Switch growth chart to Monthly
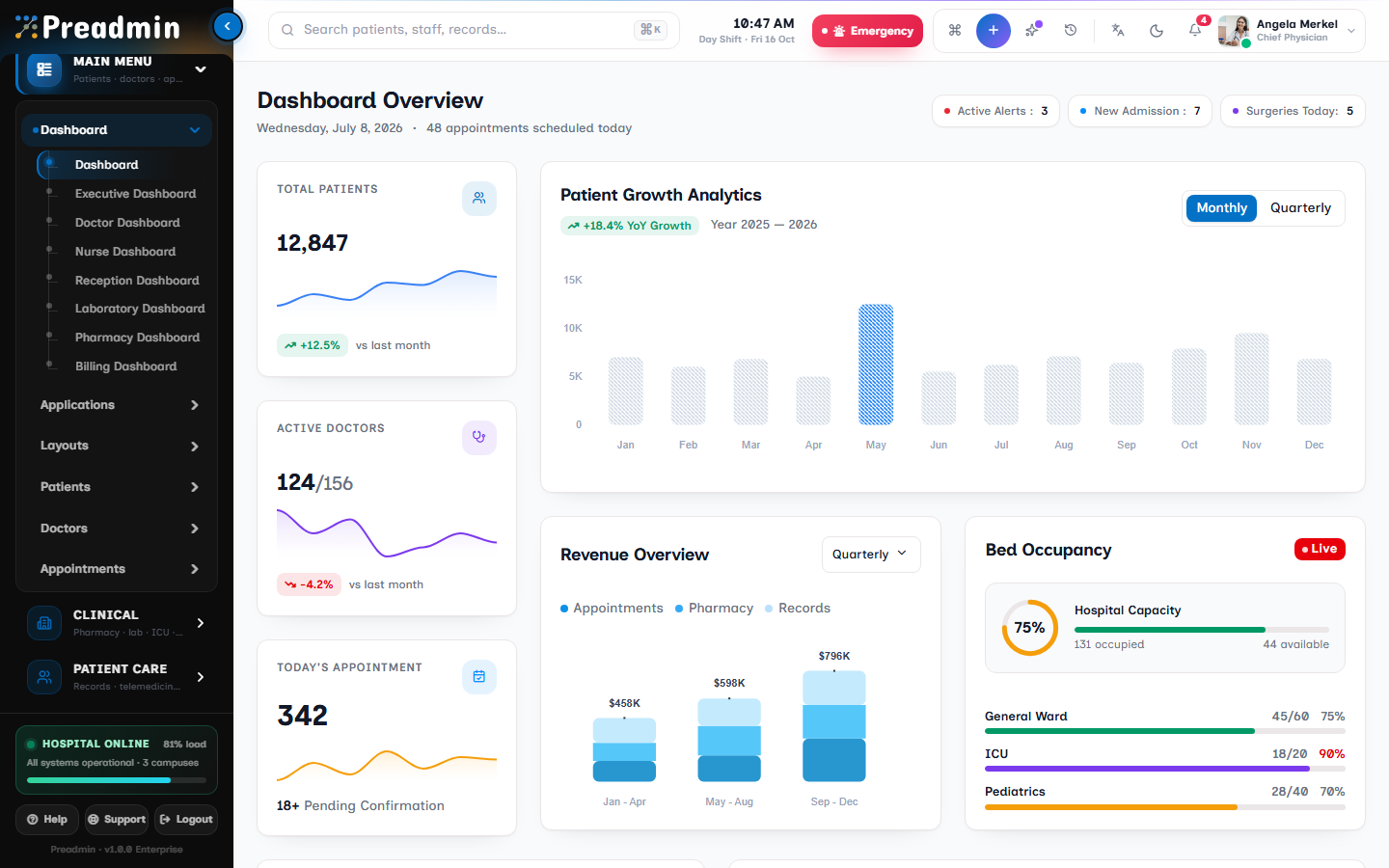The width and height of the screenshot is (1389, 868). [1221, 208]
